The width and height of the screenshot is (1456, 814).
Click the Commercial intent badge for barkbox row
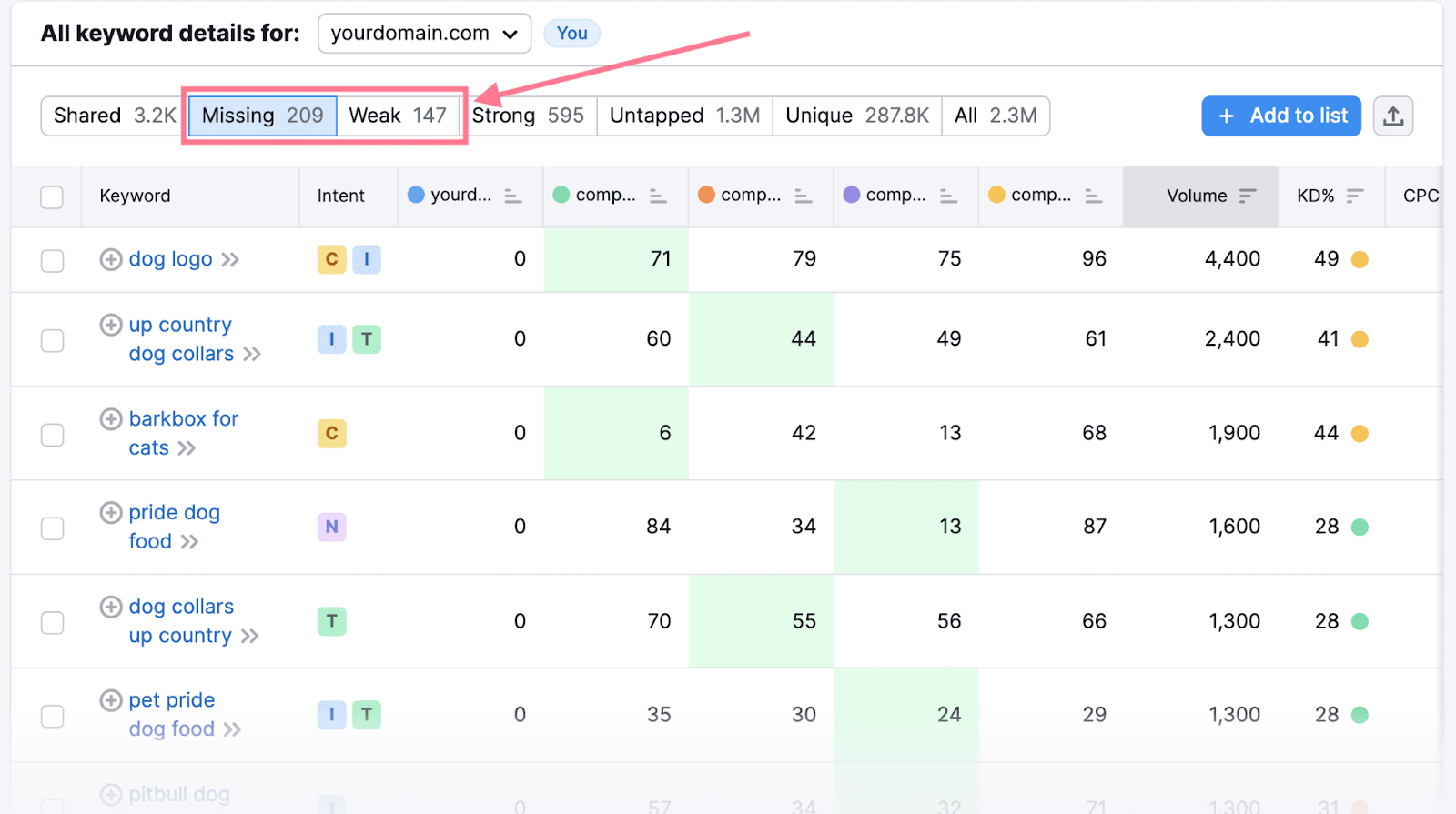331,434
